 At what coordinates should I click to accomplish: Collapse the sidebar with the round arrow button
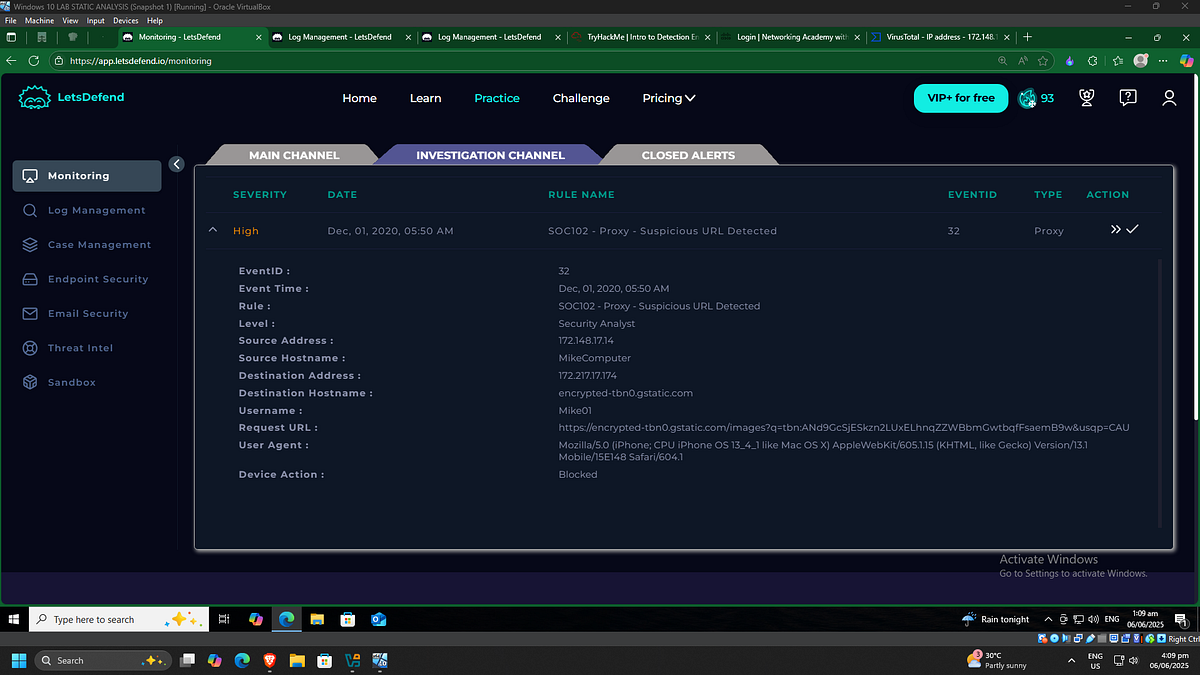click(x=177, y=164)
